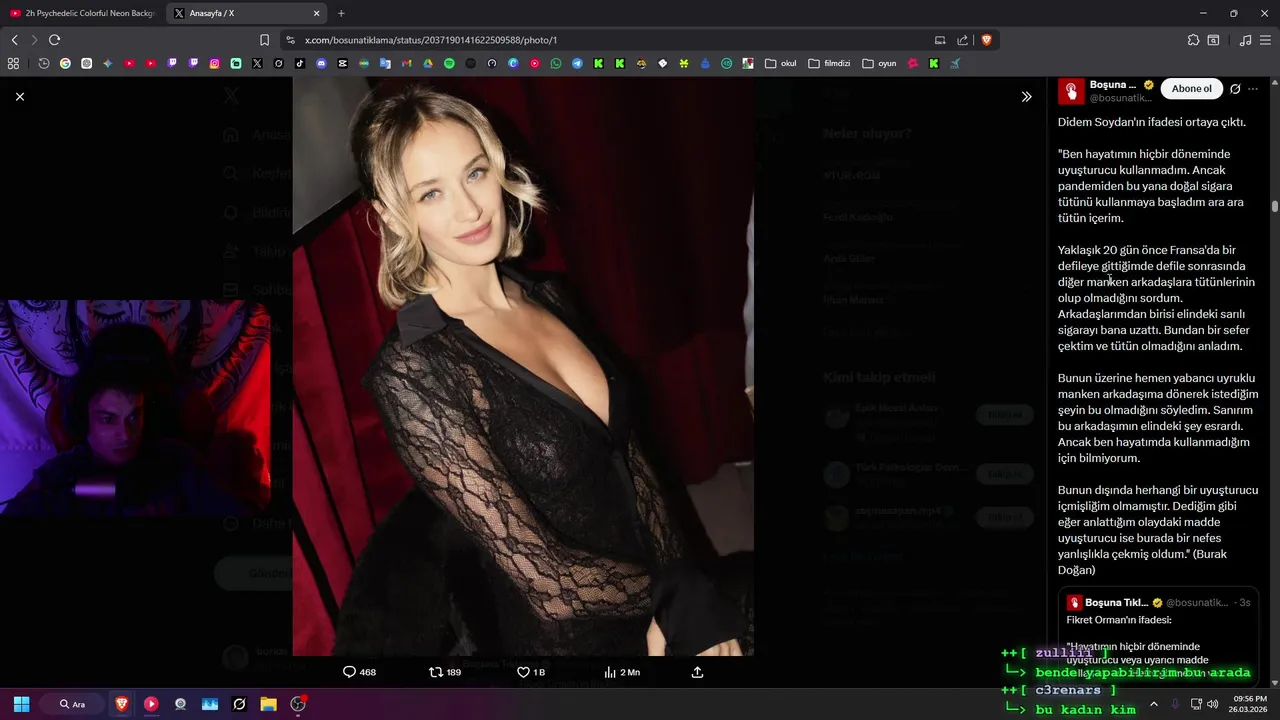Click the Grok icon beside Abone ol
This screenshot has height=720, width=1280.
click(1235, 89)
